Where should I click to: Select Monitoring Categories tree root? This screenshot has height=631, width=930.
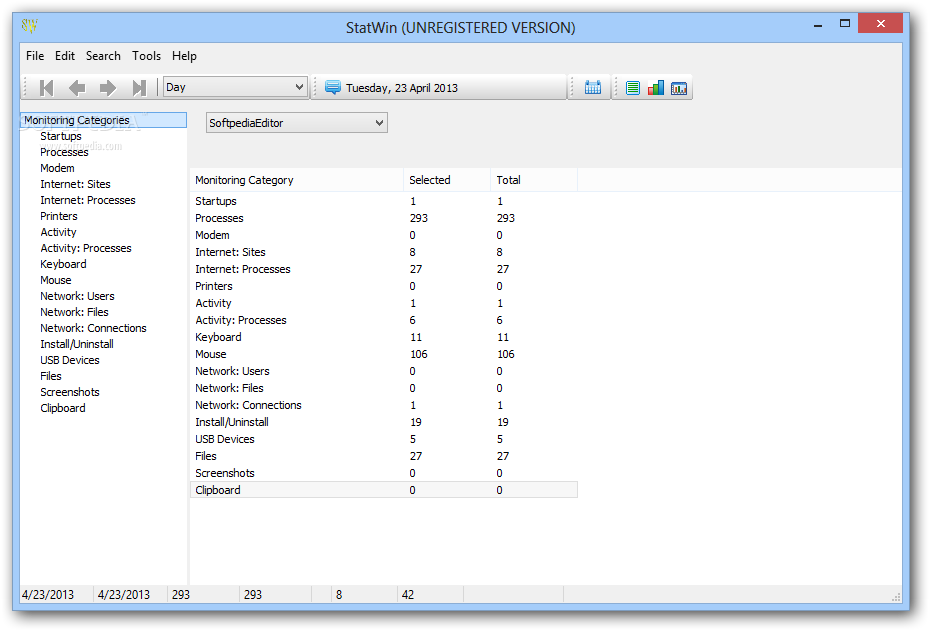point(103,120)
